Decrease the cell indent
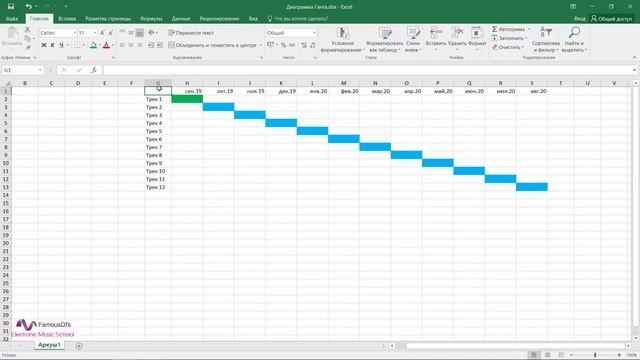 151,45
